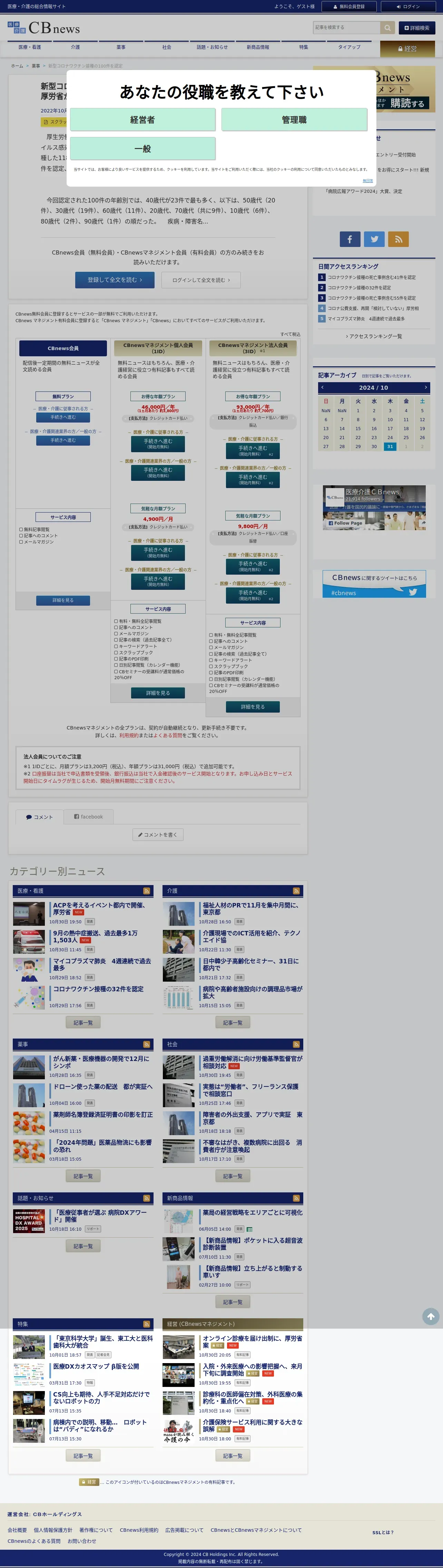Open the RSS feed icon of 新商品情報 section

click(x=296, y=1198)
